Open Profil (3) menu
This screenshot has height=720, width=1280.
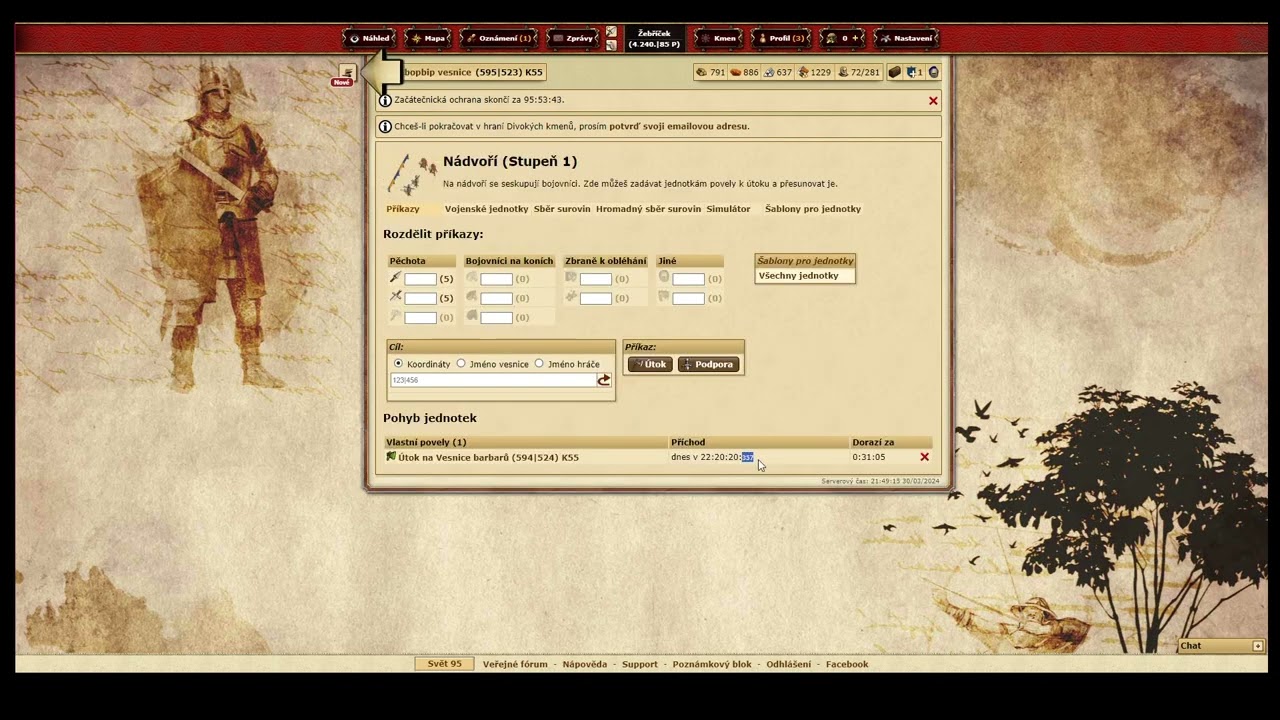click(x=781, y=38)
